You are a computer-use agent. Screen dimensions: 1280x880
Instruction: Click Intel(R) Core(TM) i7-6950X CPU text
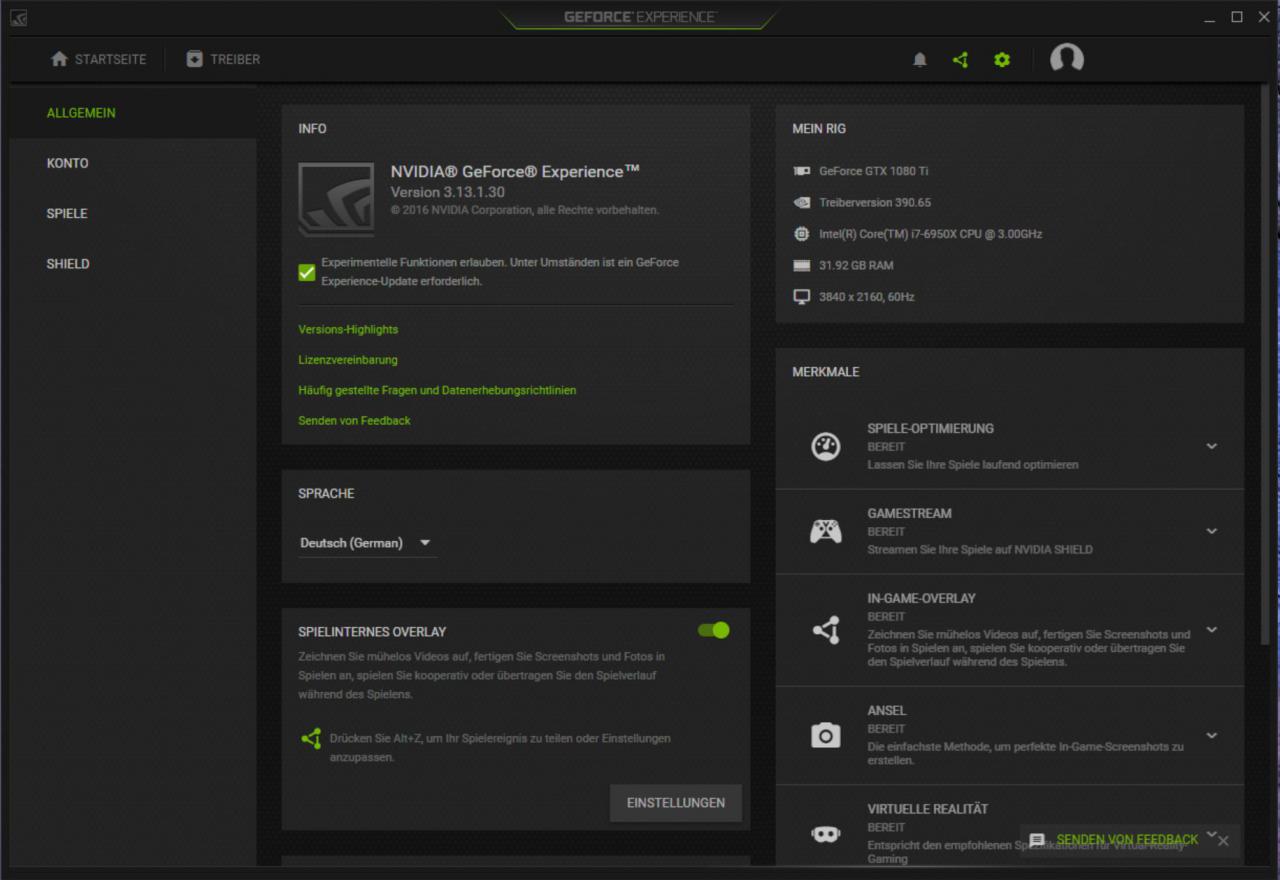(930, 234)
